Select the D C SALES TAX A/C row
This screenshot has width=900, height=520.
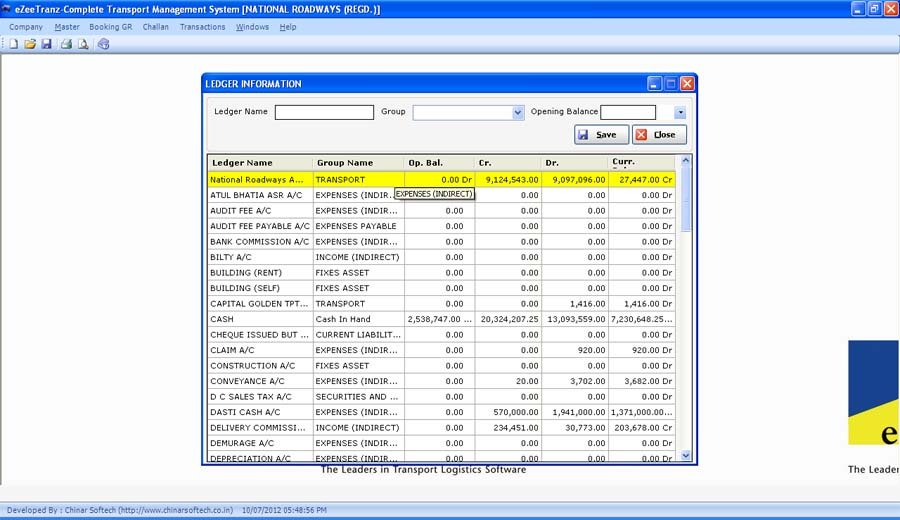(441, 397)
